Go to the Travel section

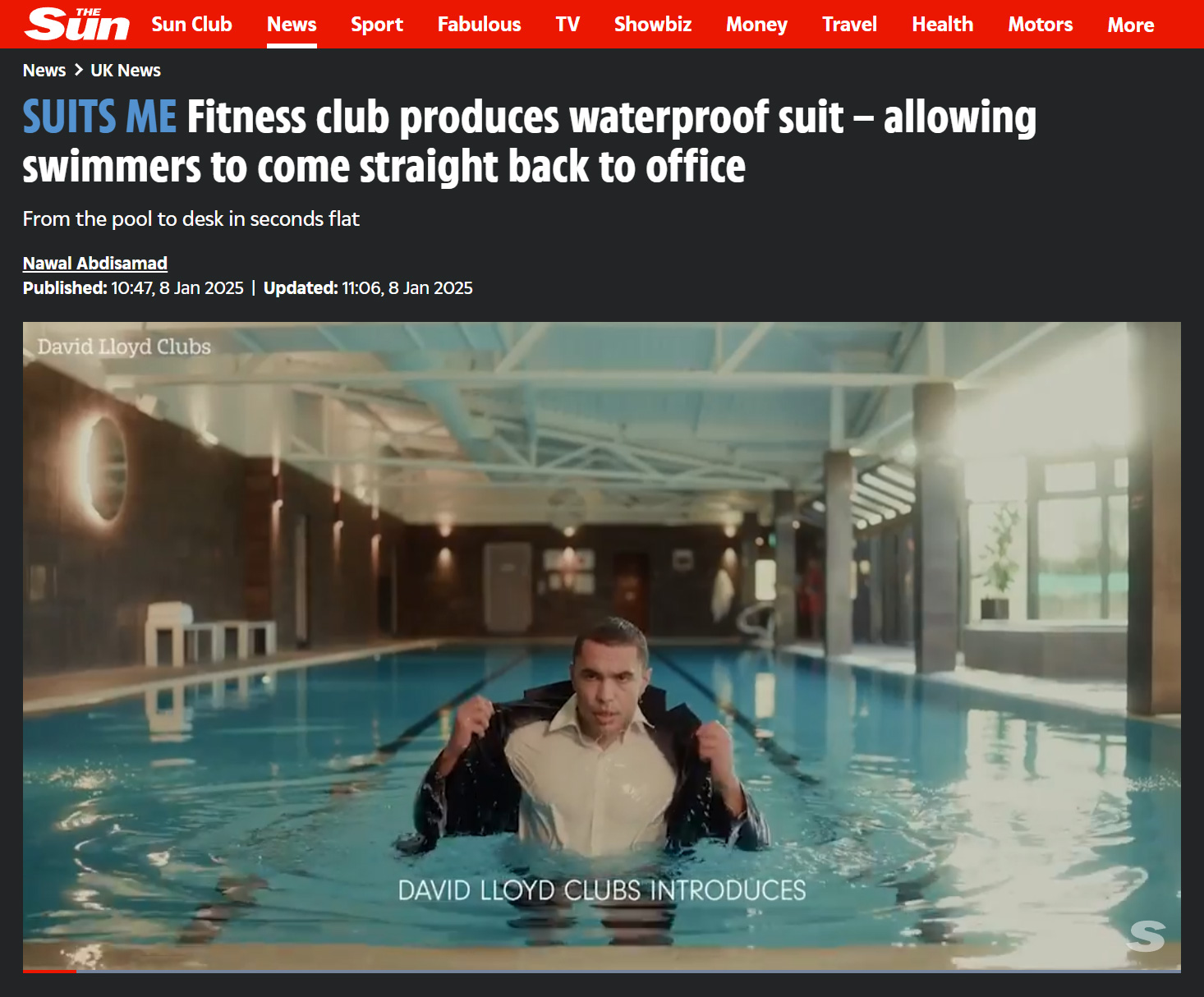point(849,25)
